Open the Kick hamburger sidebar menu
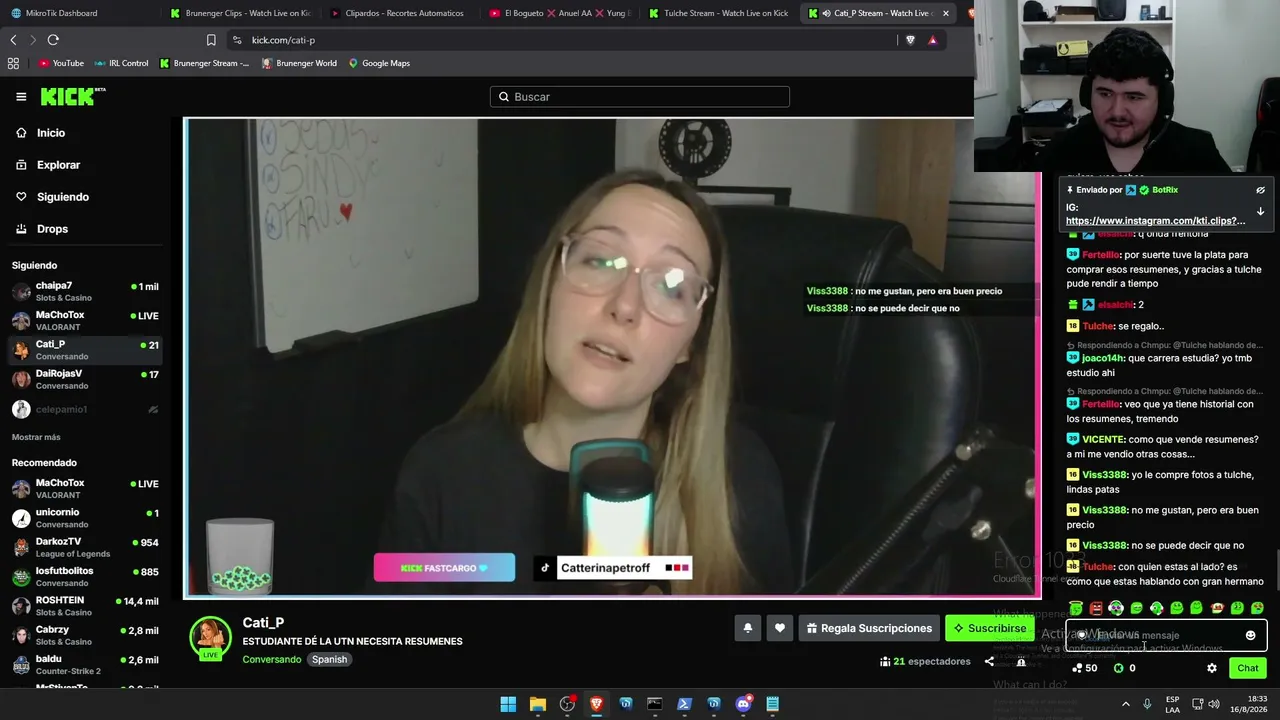The width and height of the screenshot is (1280, 720). coord(21,97)
